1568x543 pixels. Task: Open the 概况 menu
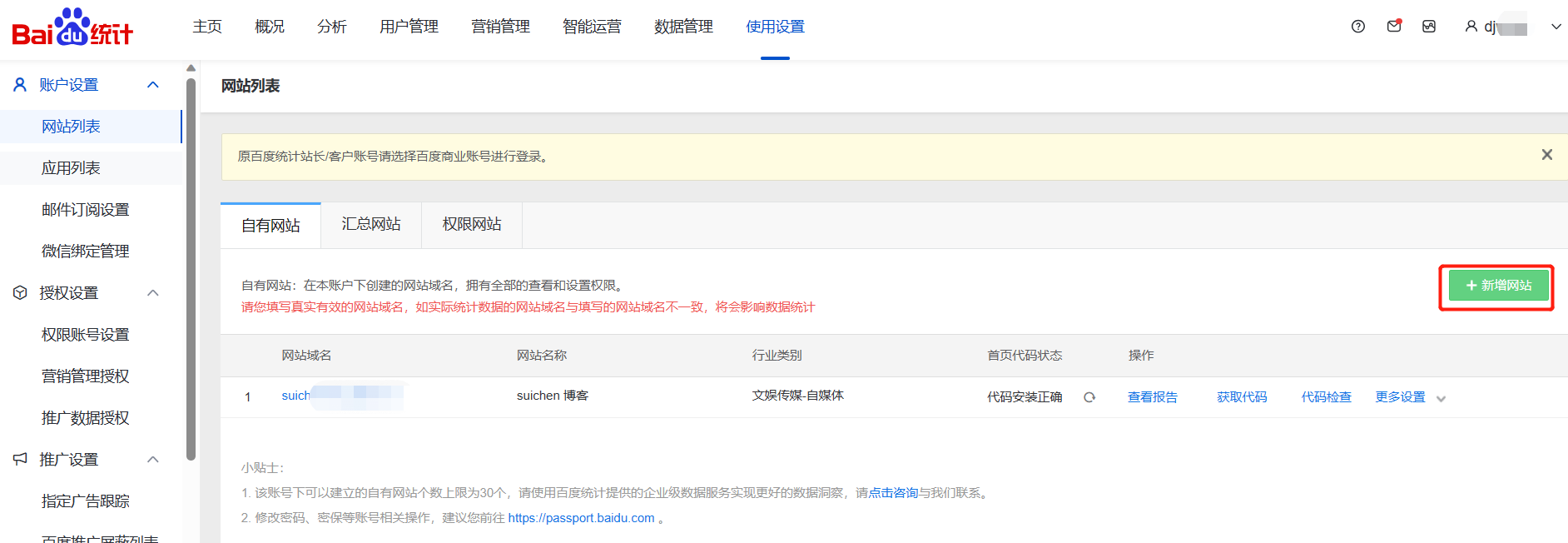click(x=270, y=27)
